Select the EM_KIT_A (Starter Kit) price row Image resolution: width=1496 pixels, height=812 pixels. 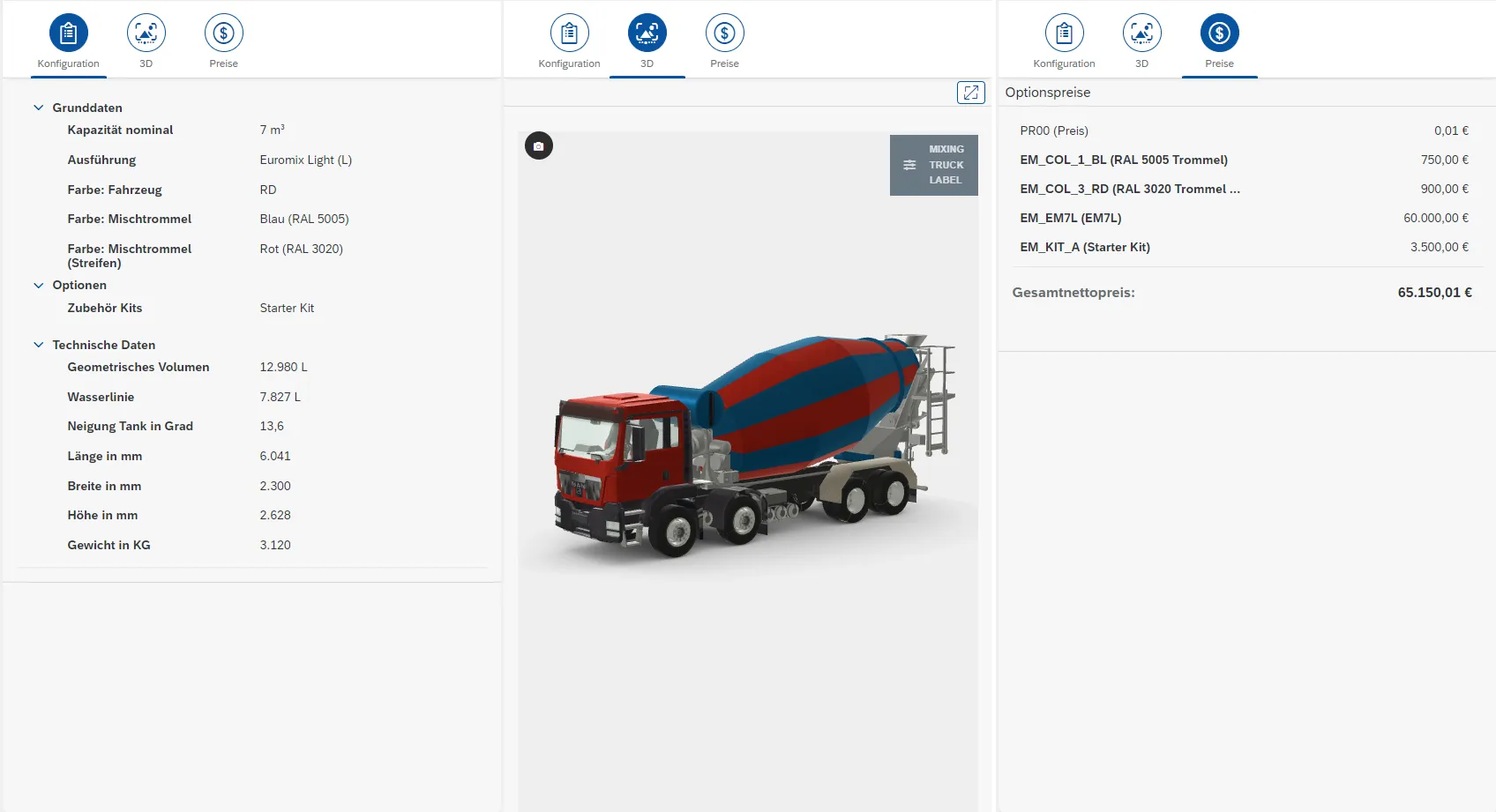(x=1084, y=248)
